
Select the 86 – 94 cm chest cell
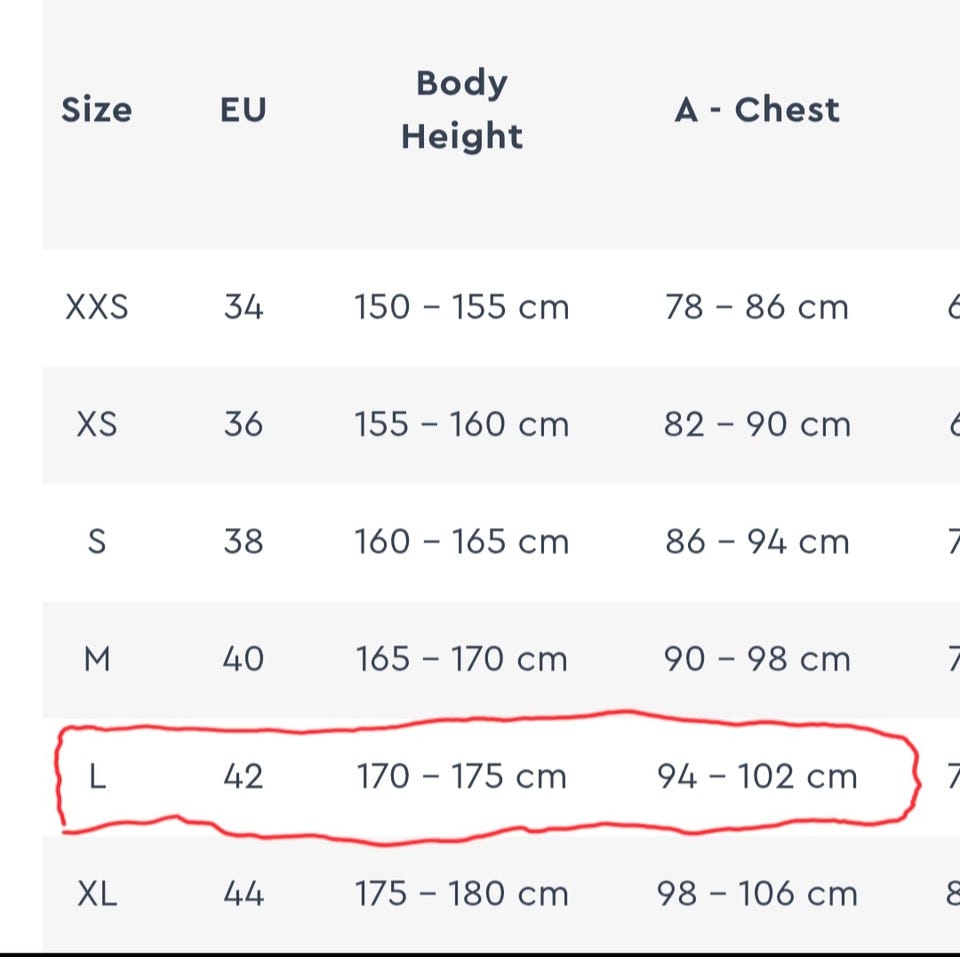pos(757,542)
